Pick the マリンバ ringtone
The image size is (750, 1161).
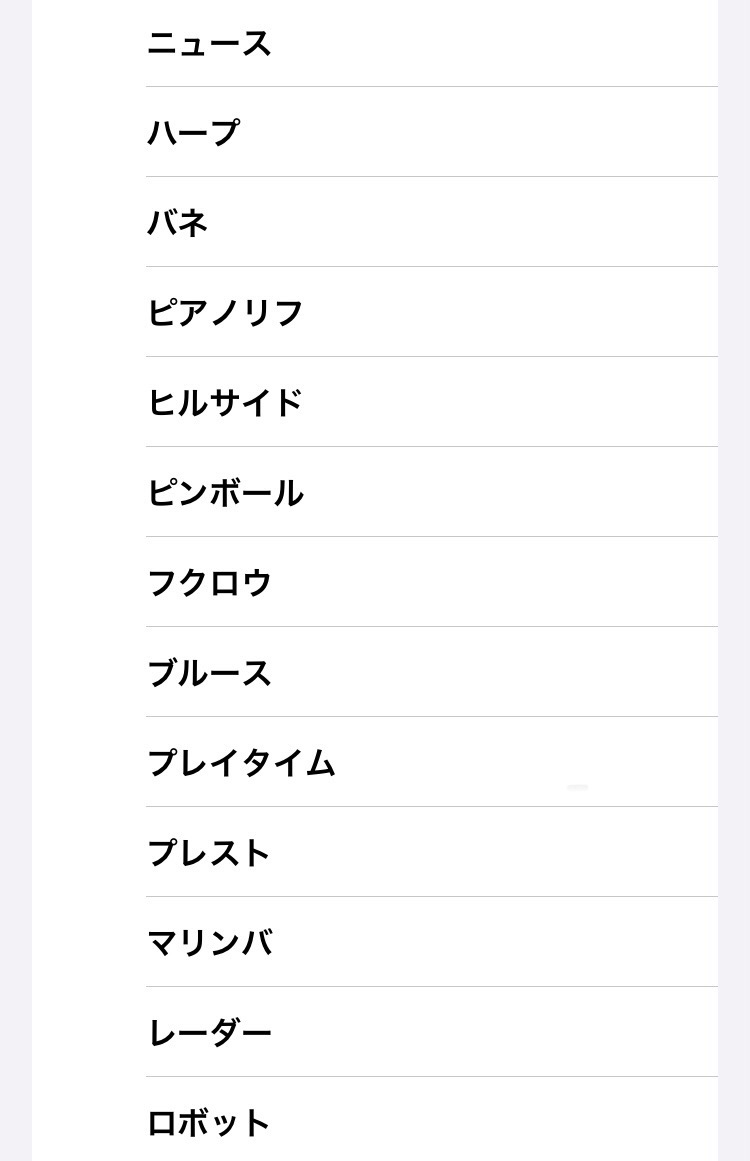(x=210, y=943)
